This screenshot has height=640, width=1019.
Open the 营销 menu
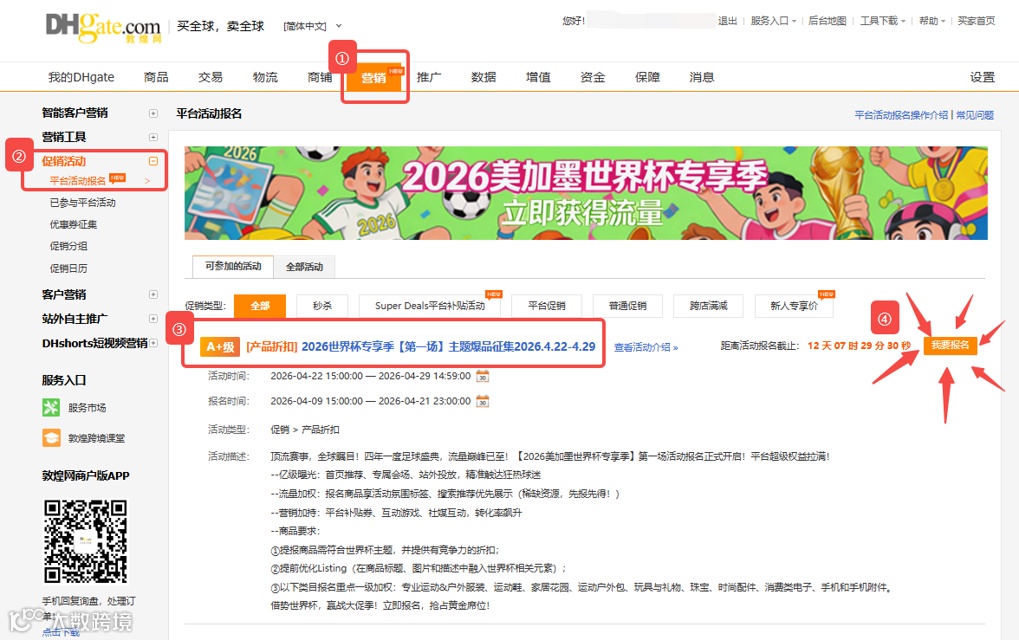[374, 78]
